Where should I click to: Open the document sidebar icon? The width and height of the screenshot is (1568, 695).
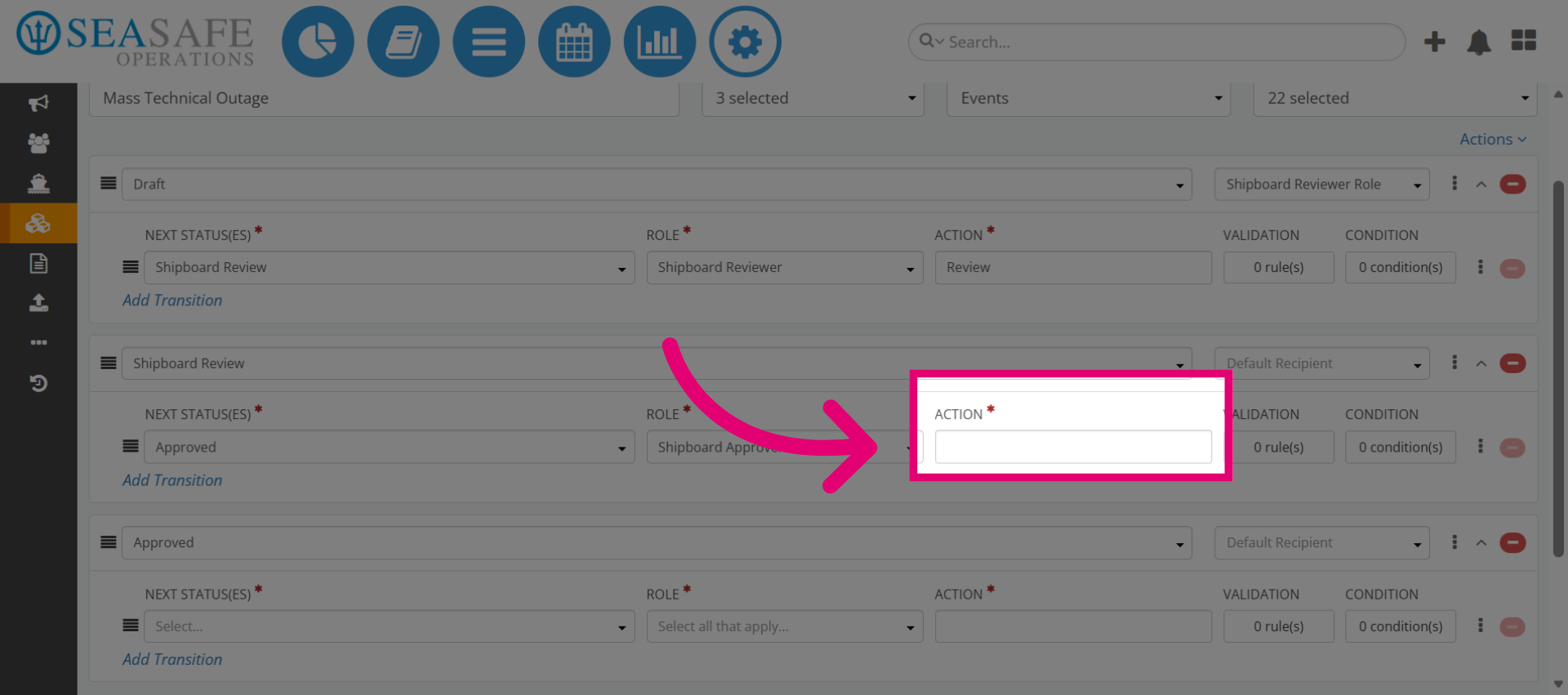pos(38,263)
